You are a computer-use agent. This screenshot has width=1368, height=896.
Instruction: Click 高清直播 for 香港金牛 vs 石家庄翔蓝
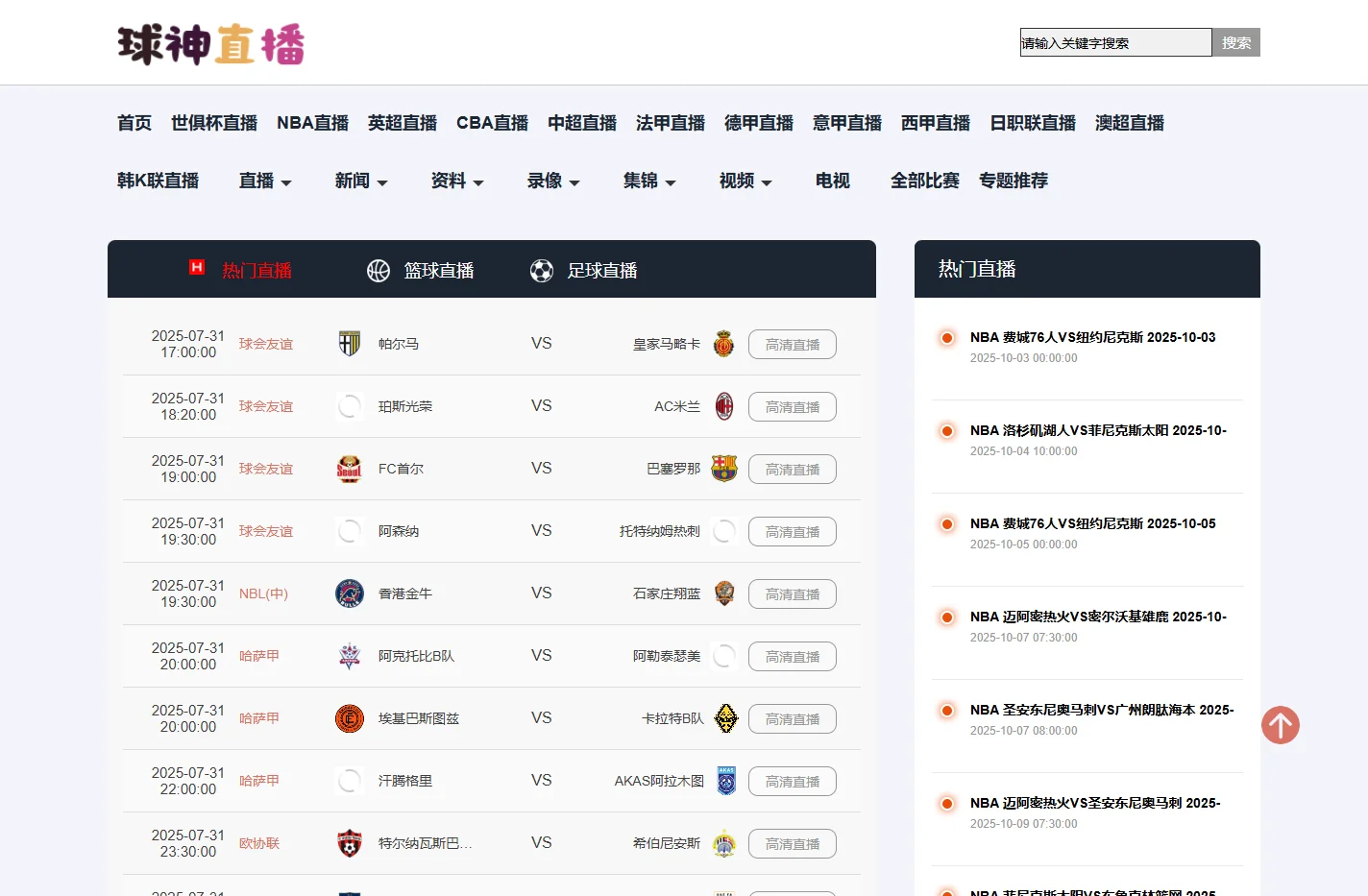[793, 593]
